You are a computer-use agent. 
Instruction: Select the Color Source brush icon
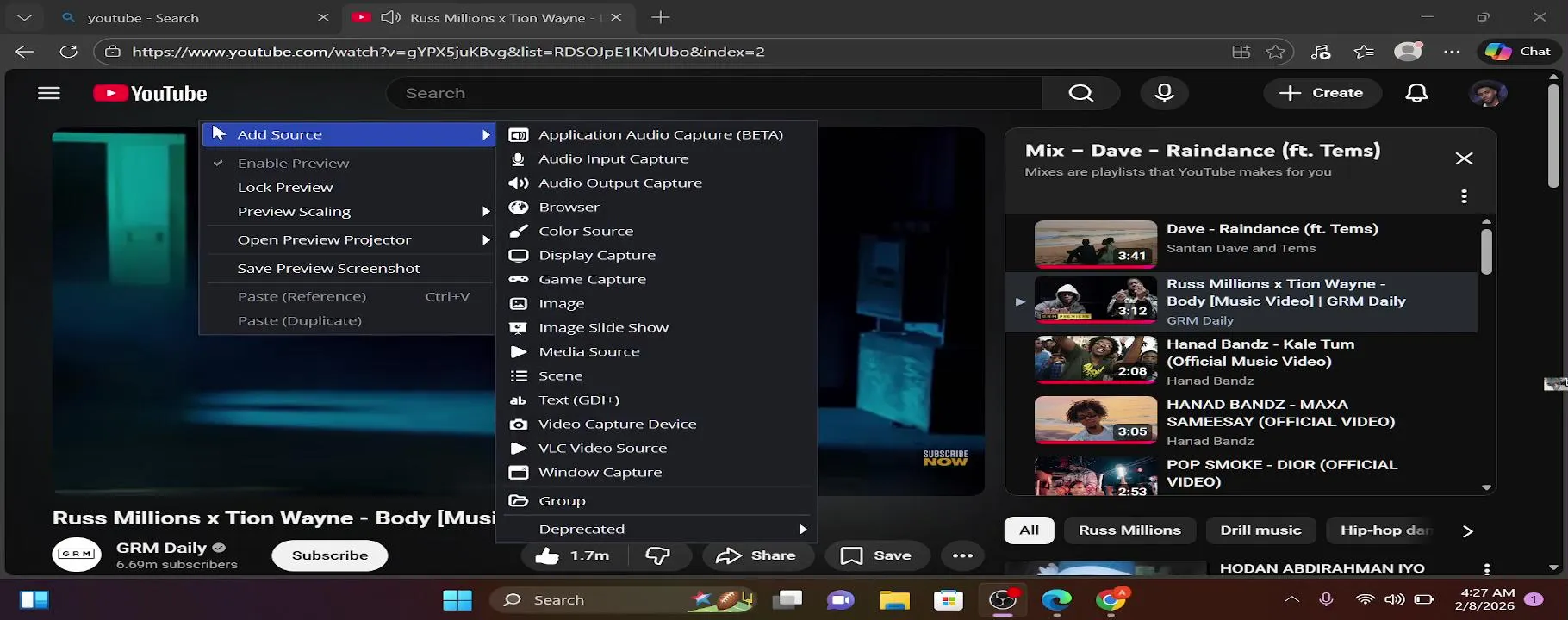pos(518,232)
